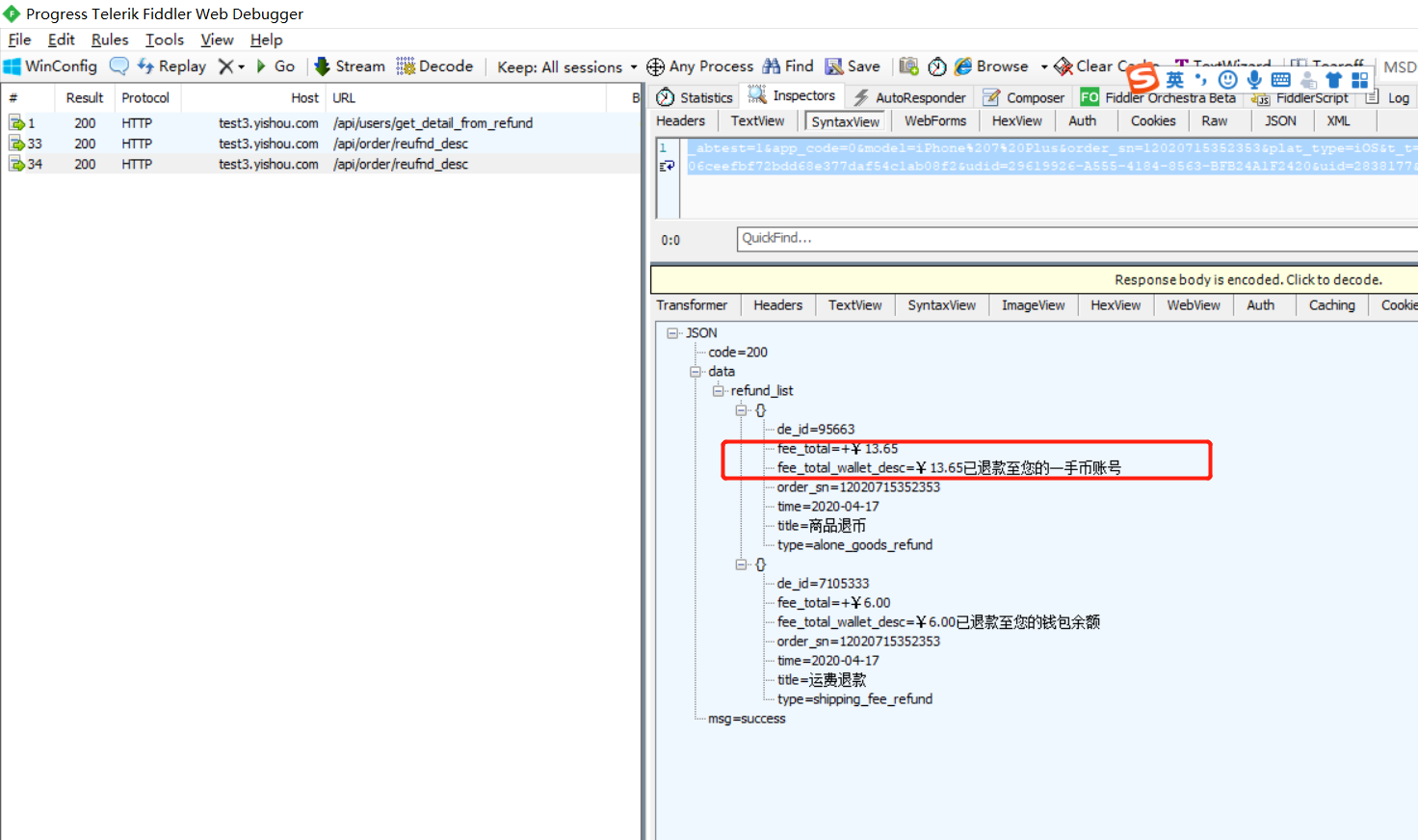Image resolution: width=1418 pixels, height=840 pixels.
Task: Open the FiddlerScript tab
Action: click(1300, 98)
